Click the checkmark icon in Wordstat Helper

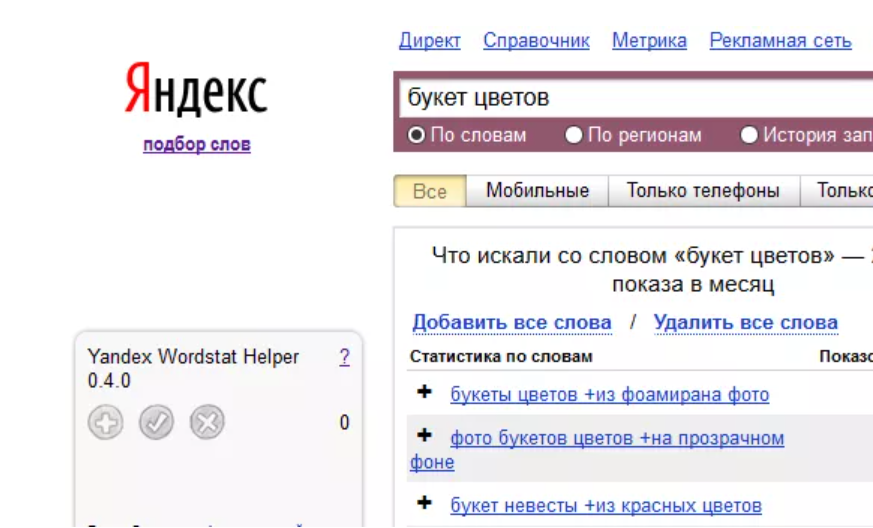156,422
